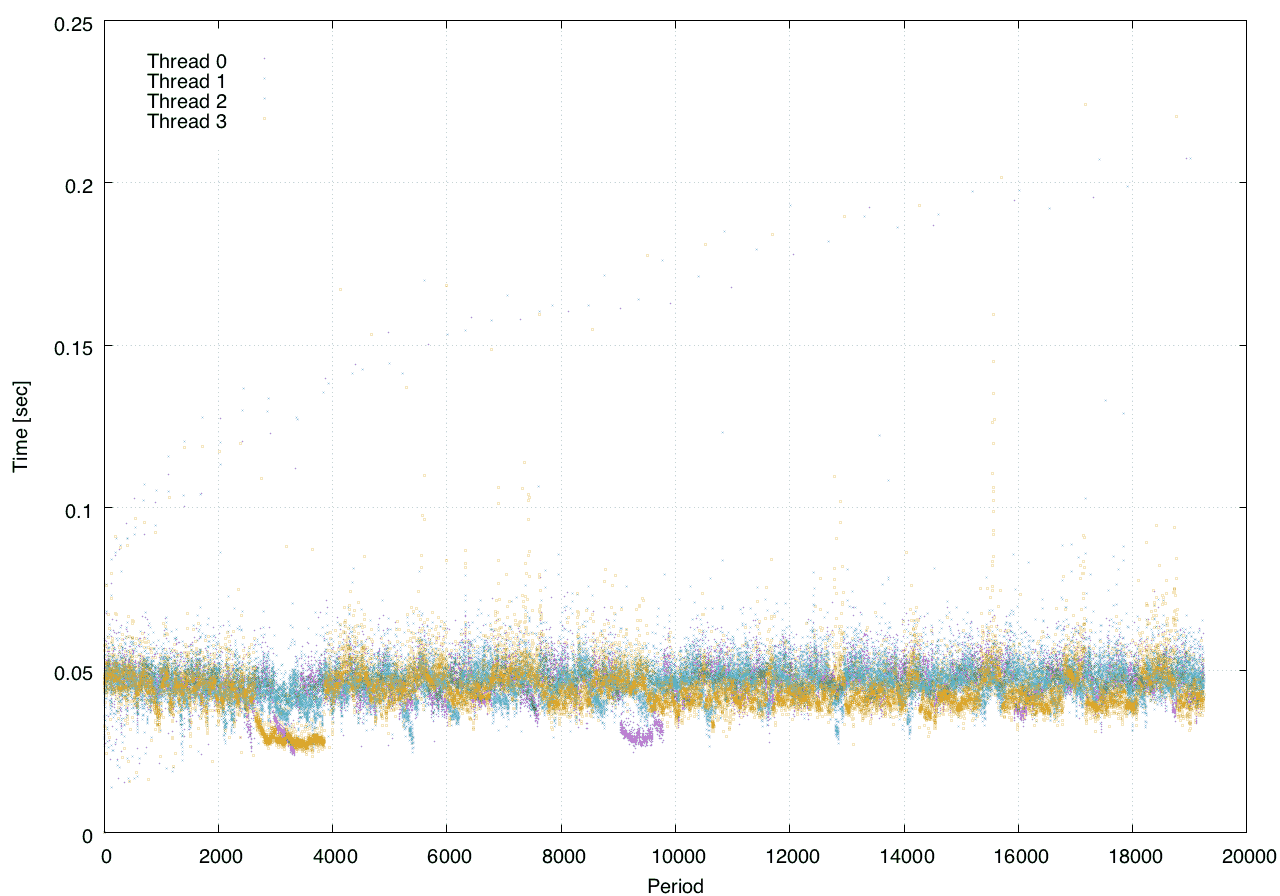Click the 2000 x-axis tick label
This screenshot has width=1280, height=896.
pyautogui.click(x=218, y=858)
